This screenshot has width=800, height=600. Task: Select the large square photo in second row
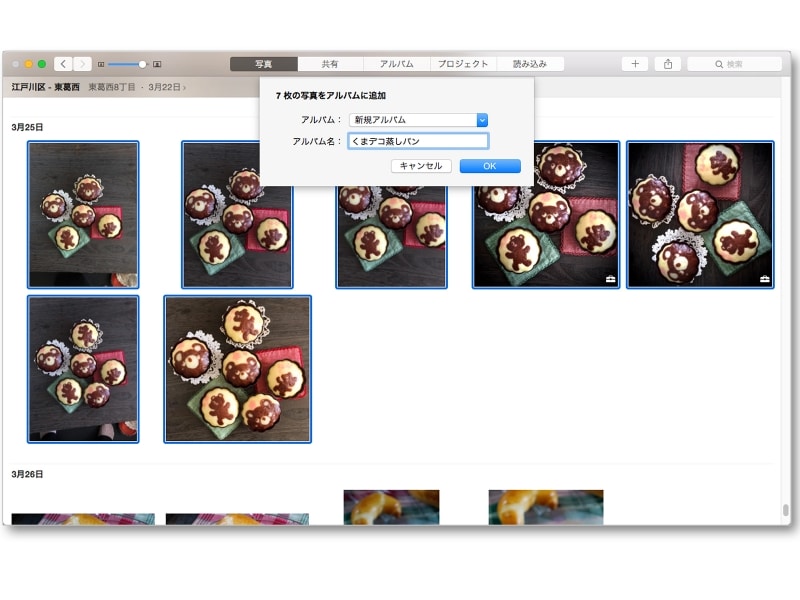(x=237, y=369)
